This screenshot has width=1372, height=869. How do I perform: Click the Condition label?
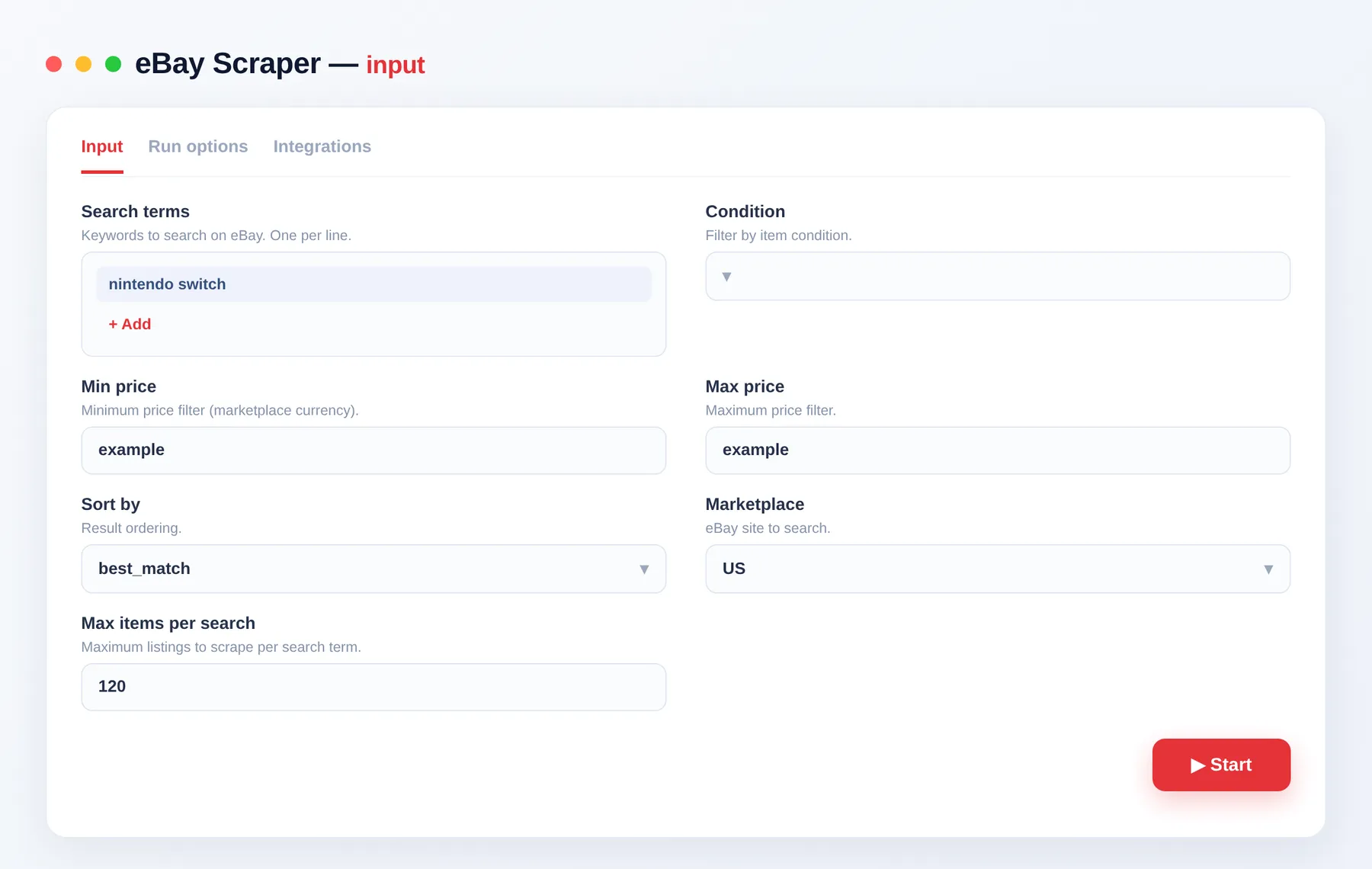point(745,211)
